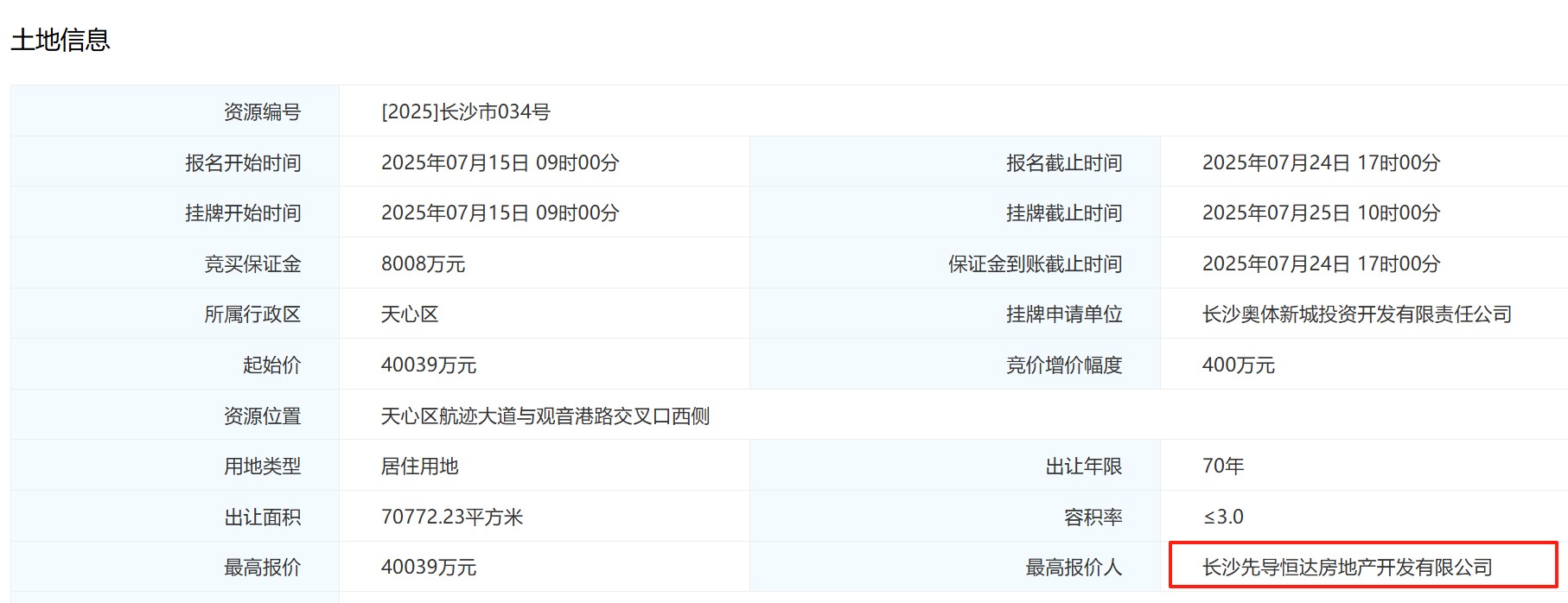Click the 出让年限 label

coord(1084,466)
